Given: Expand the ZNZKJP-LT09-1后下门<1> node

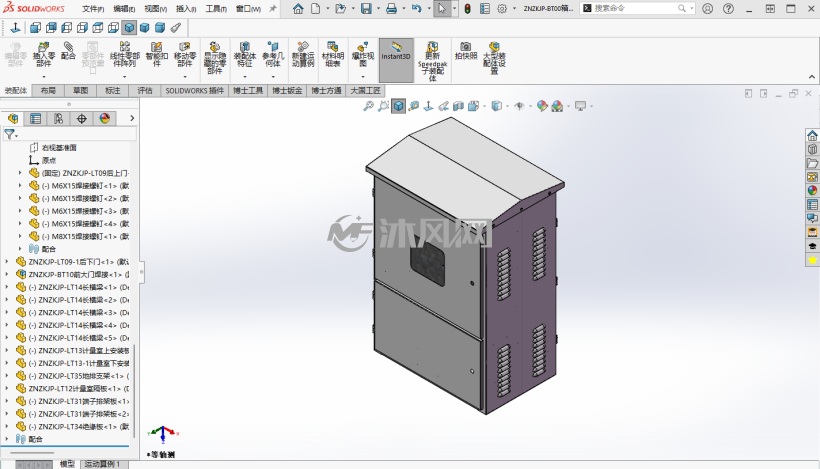Looking at the screenshot, I should 7,261.
